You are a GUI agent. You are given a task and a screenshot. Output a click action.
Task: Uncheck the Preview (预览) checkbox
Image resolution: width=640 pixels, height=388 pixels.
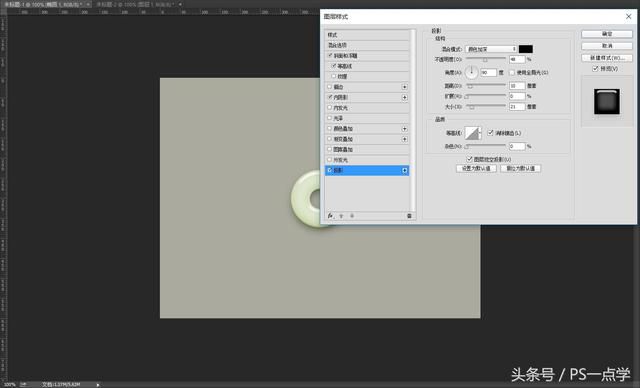tap(595, 69)
